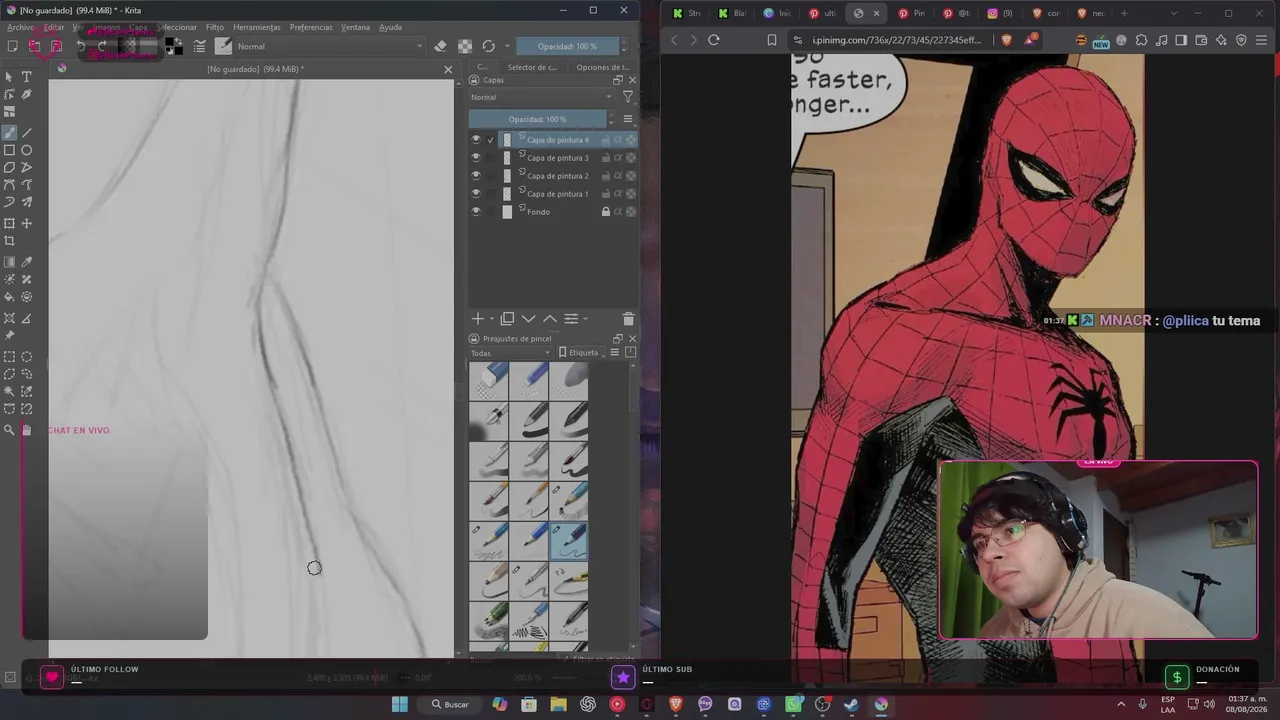The width and height of the screenshot is (1280, 720).
Task: Switch to the Selector de color tab
Action: coord(532,67)
